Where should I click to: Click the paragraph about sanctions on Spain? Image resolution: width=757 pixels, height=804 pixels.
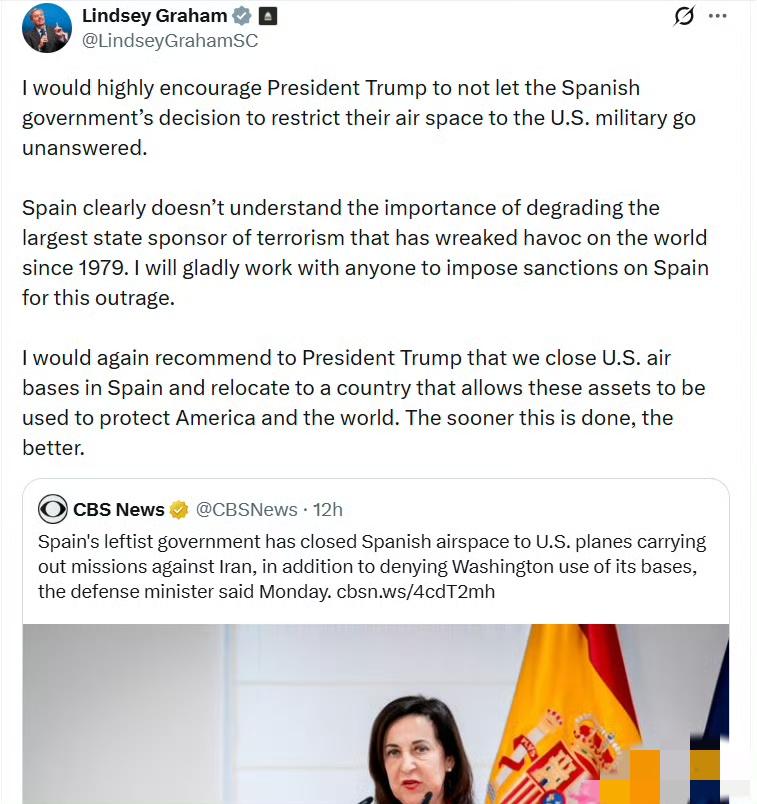[364, 253]
